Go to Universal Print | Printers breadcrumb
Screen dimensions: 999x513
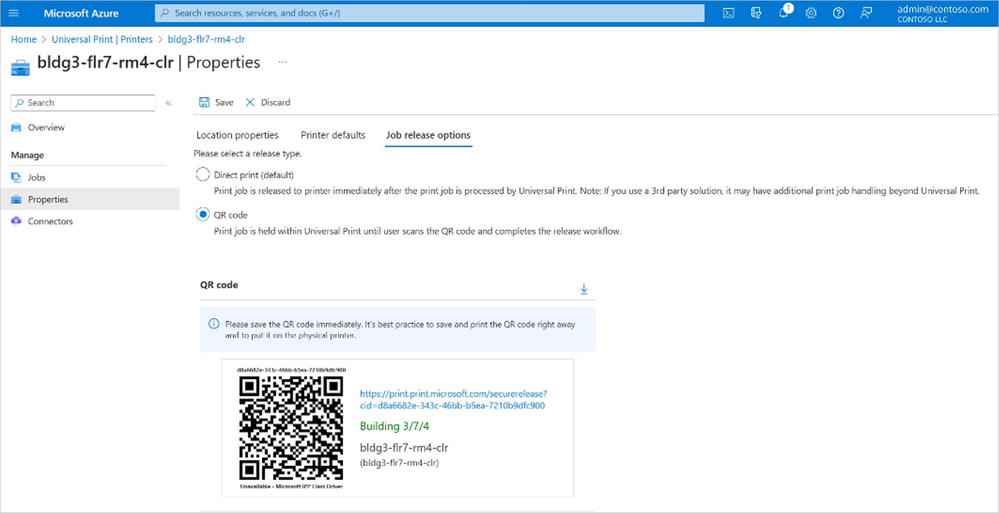coord(102,40)
